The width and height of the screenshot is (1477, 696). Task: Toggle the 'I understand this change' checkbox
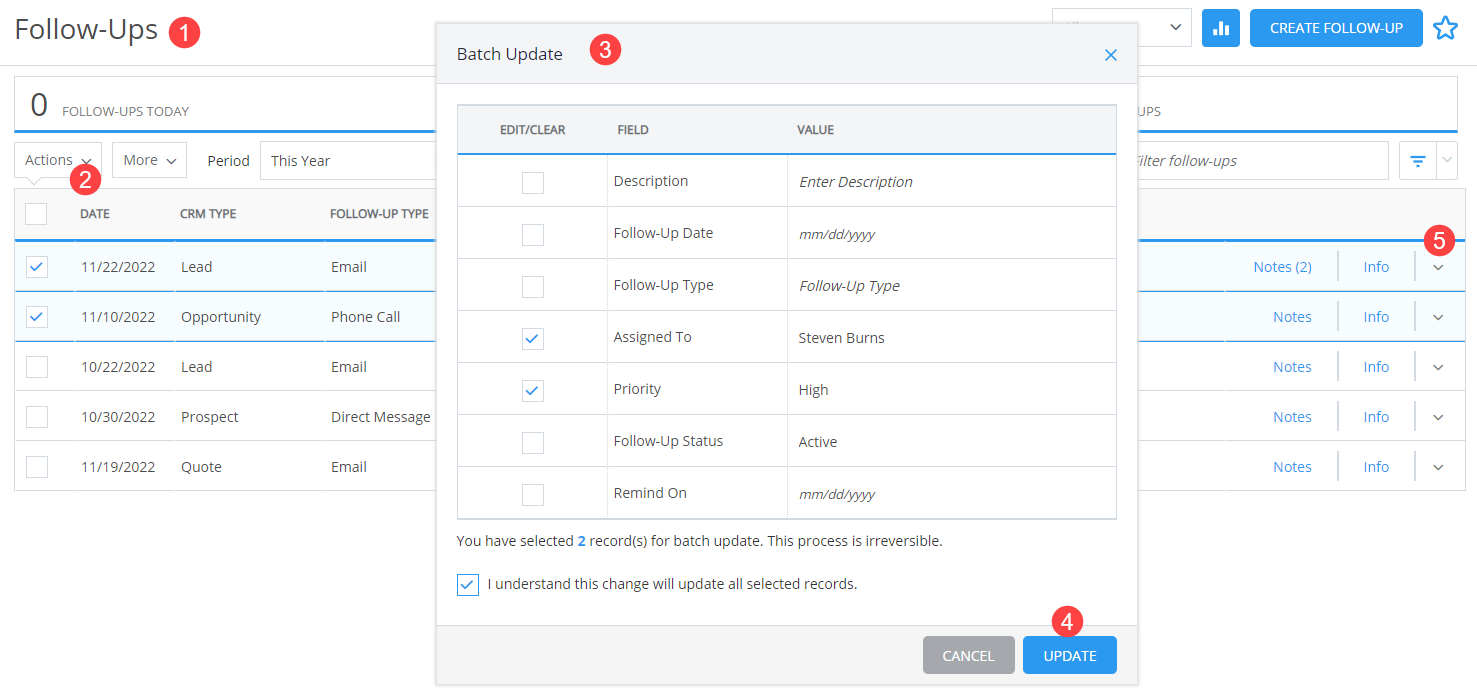click(x=467, y=584)
